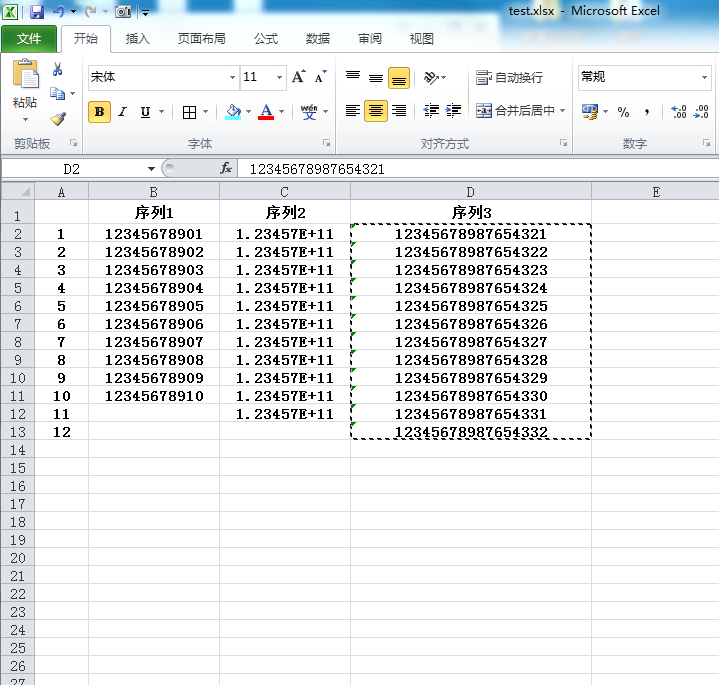This screenshot has width=719, height=685.
Task: Expand the underline style dropdown arrow
Action: click(161, 112)
